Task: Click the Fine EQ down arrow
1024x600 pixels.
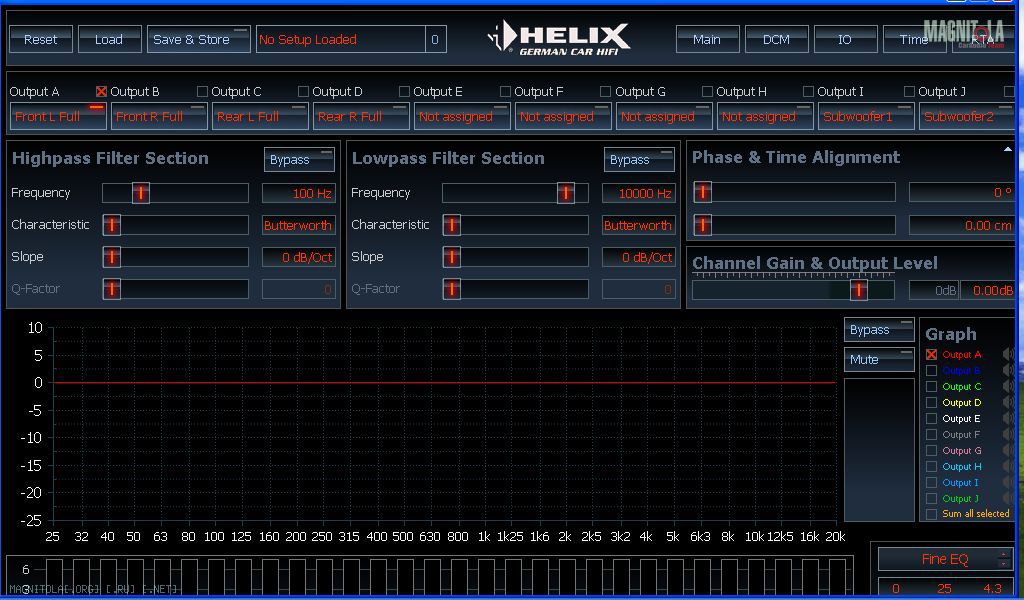Action: pyautogui.click(x=1003, y=563)
